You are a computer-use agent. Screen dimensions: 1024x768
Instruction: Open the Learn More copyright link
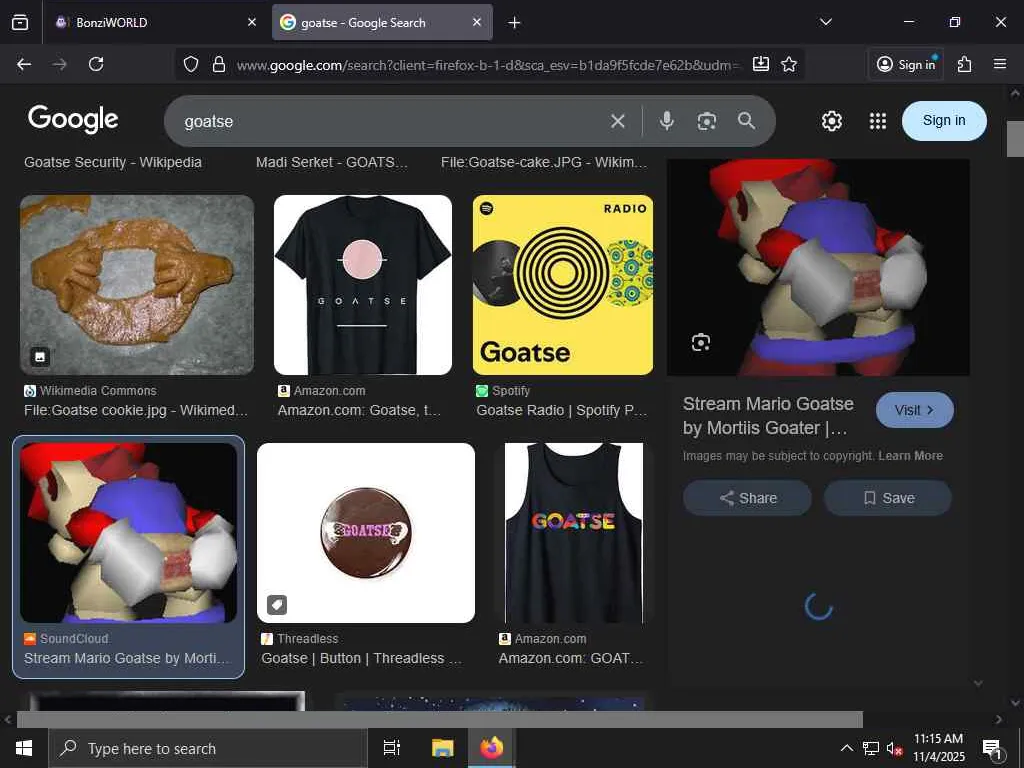point(910,456)
